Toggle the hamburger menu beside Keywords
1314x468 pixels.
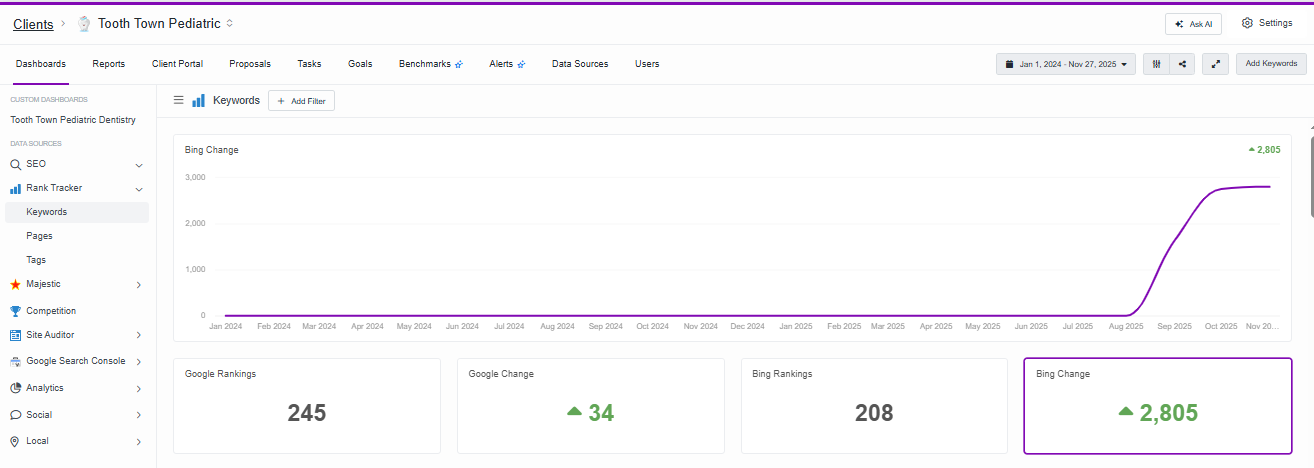pos(179,100)
